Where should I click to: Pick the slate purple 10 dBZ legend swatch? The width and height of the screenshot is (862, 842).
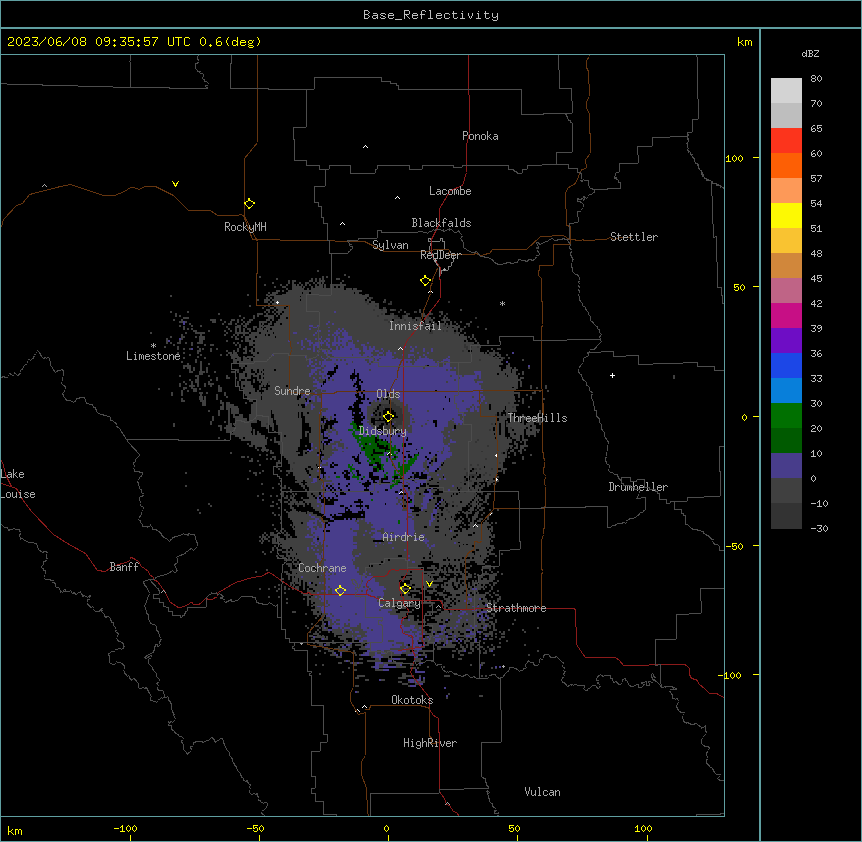coord(786,466)
